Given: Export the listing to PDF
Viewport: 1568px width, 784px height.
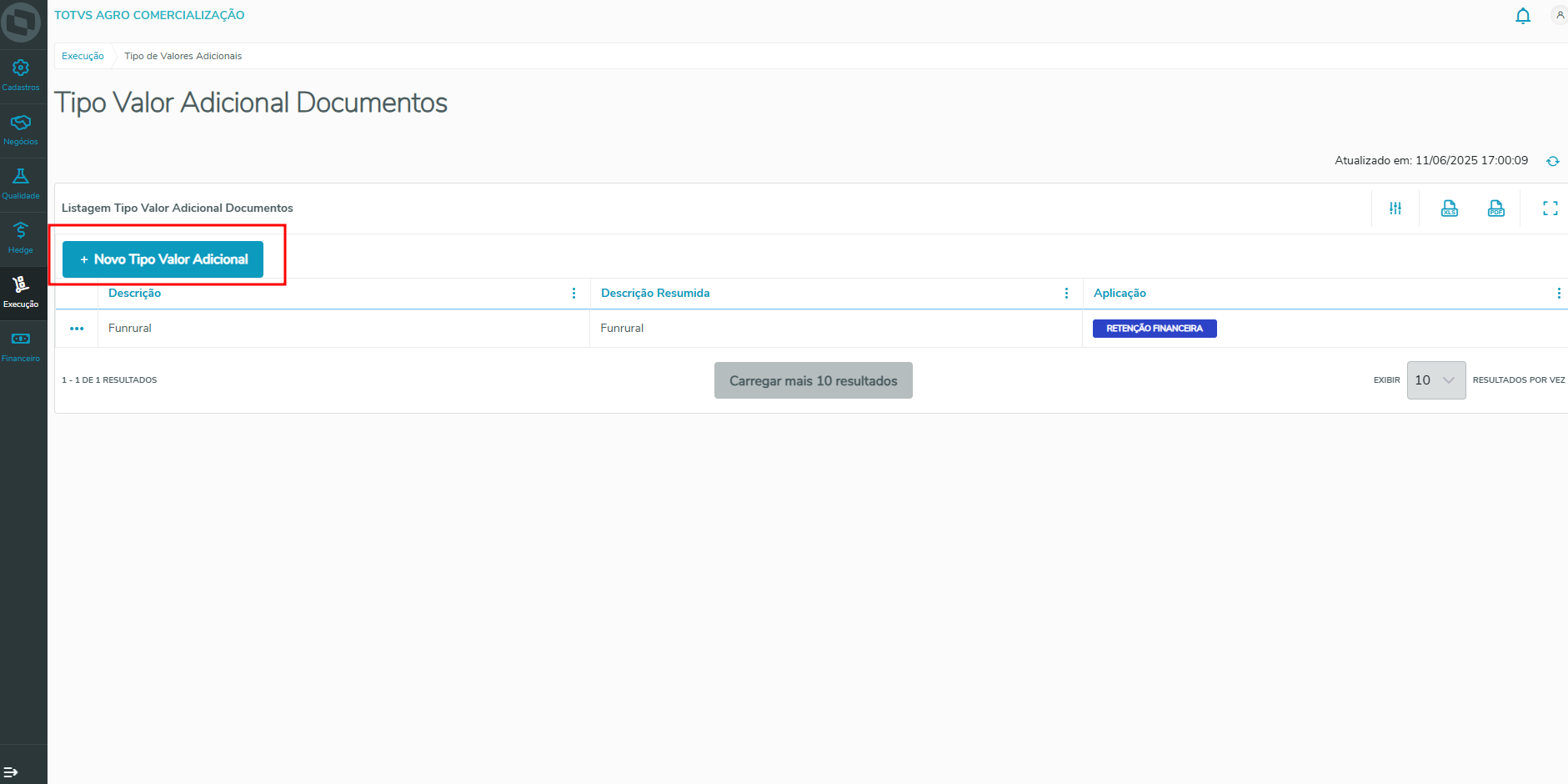Looking at the screenshot, I should click(1496, 209).
